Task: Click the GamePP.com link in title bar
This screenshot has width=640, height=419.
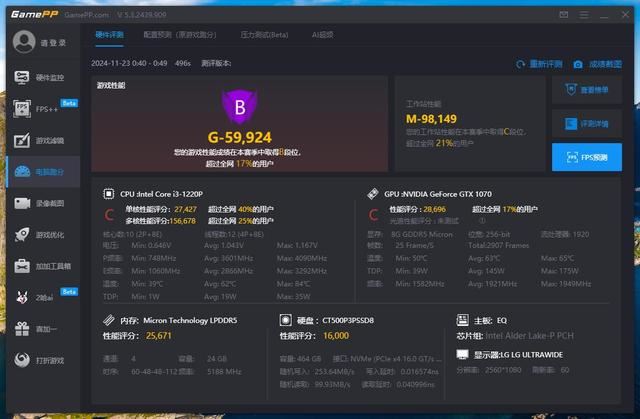Action: [87, 15]
